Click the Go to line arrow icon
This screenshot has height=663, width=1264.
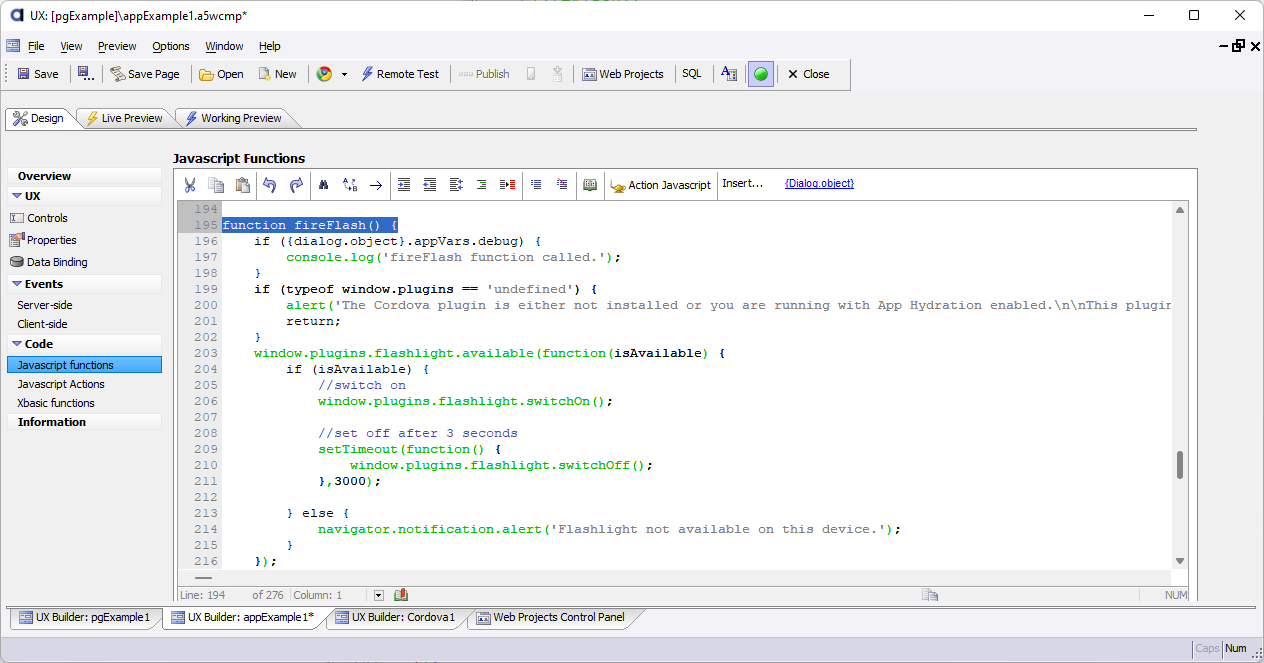tap(376, 185)
